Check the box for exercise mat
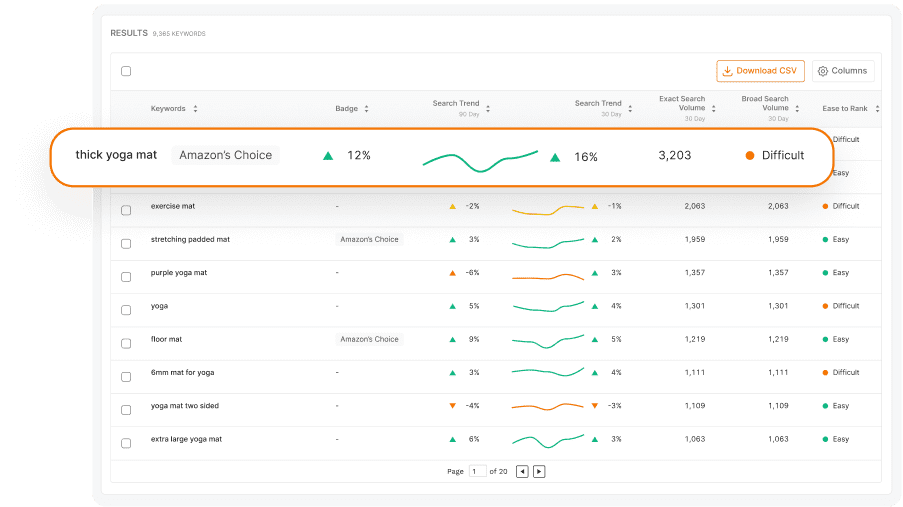 tap(126, 210)
